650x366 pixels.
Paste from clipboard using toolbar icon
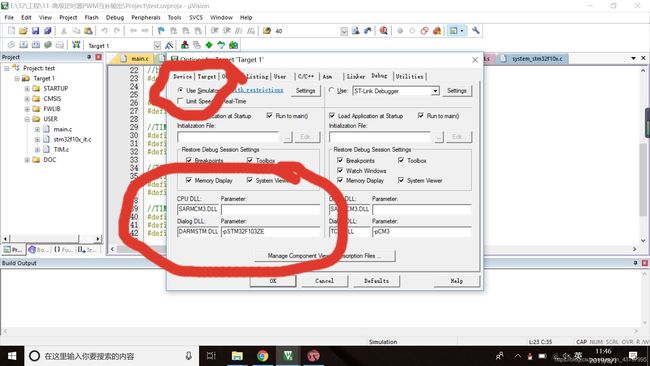pos(88,31)
